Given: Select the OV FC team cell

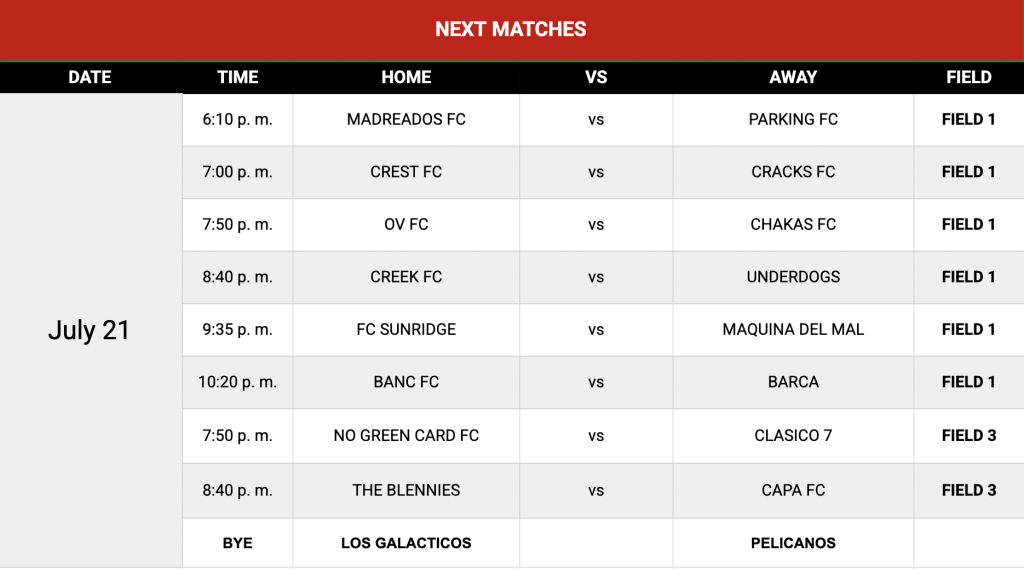Looking at the screenshot, I should pyautogui.click(x=406, y=225).
